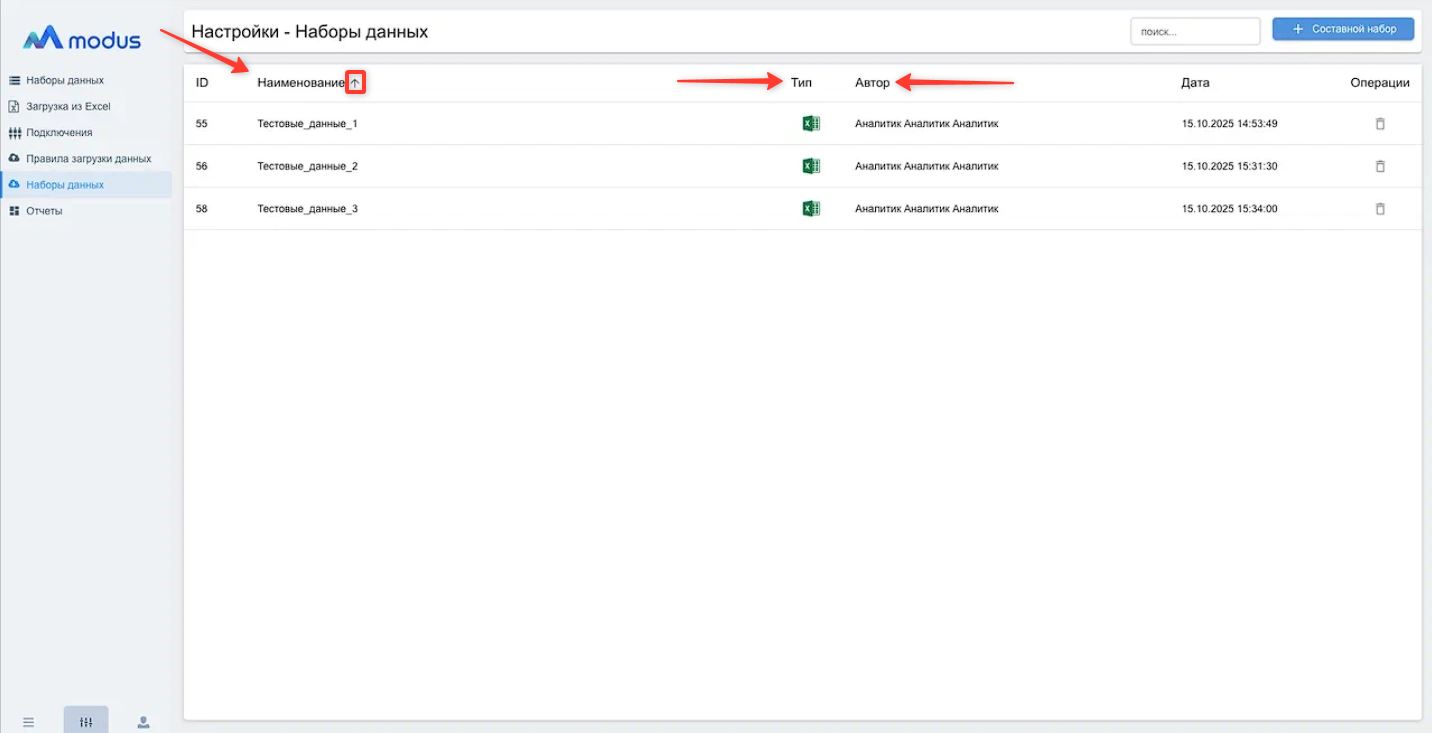
Task: Toggle sort arrow next to Наименование
Action: click(x=355, y=83)
